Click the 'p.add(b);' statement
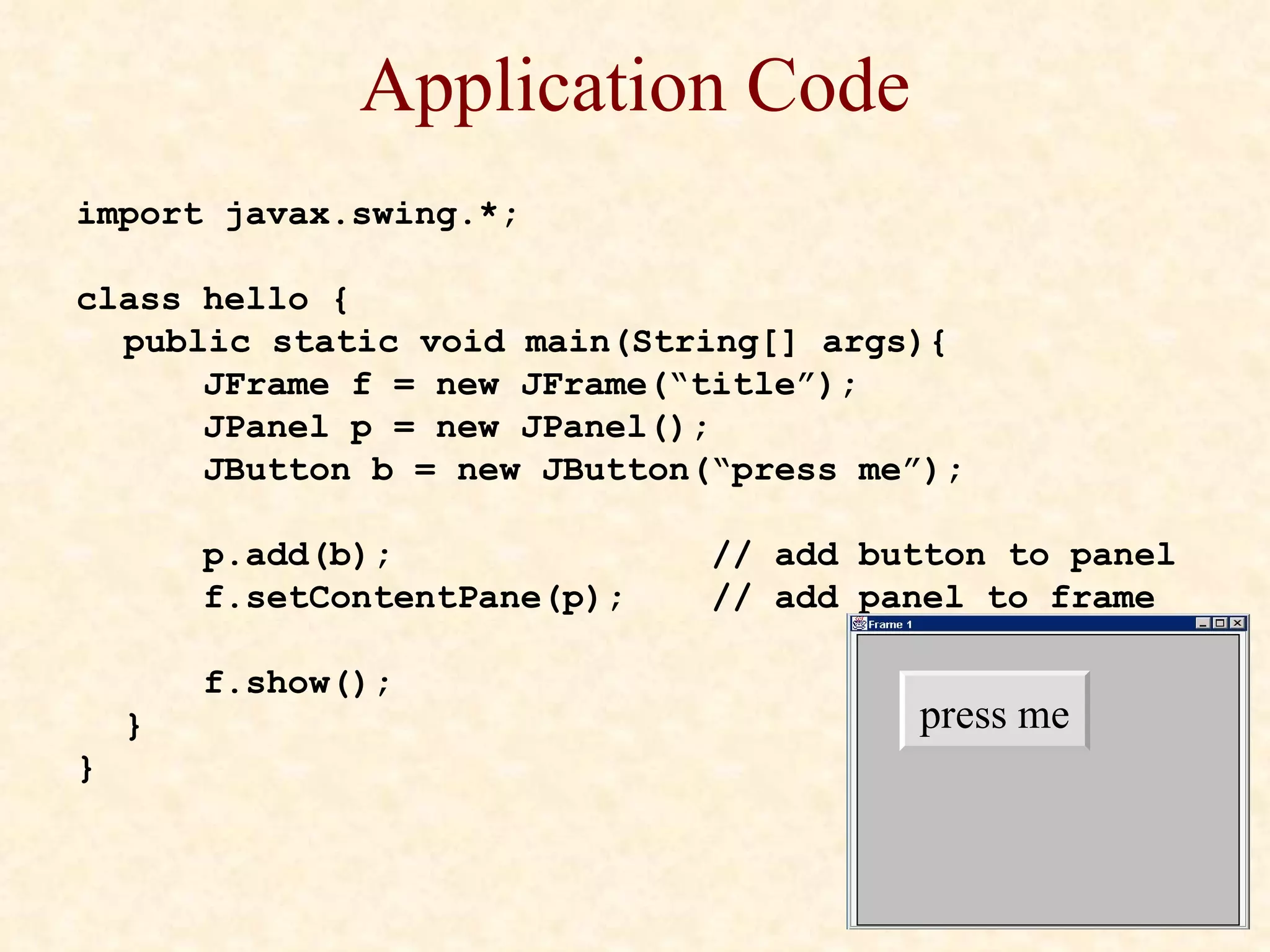Screen dimensions: 1270x952 coord(297,555)
